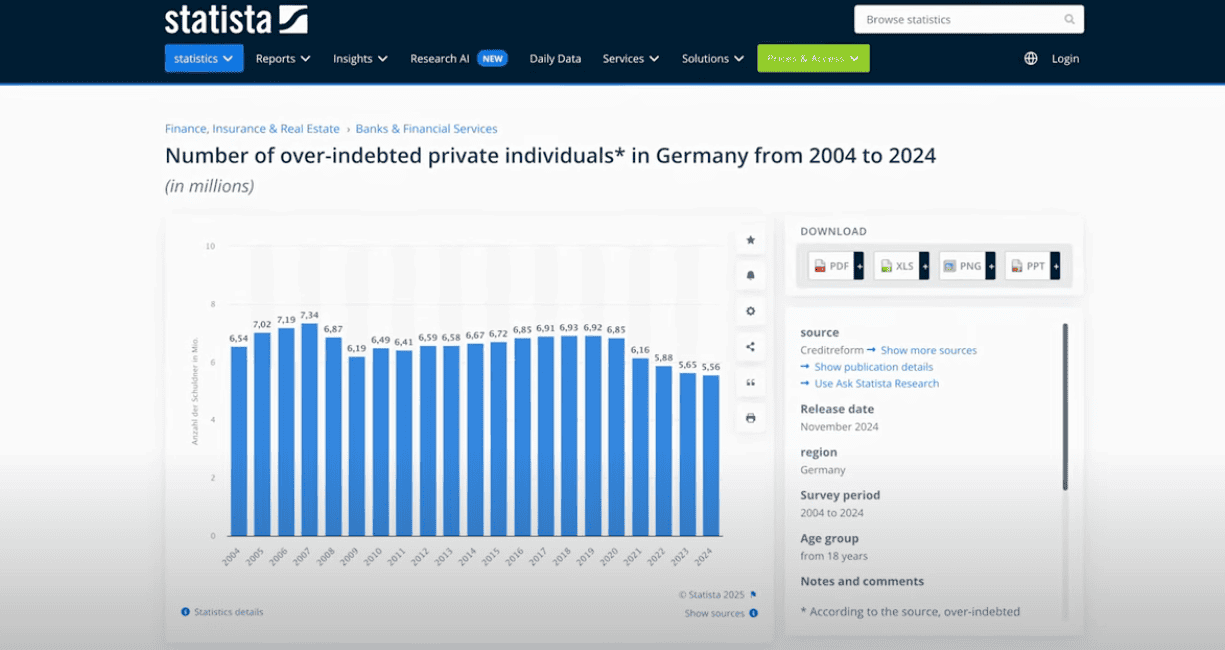Expand the statistics dropdown menu
Image resolution: width=1225 pixels, height=650 pixels.
[x=204, y=59]
